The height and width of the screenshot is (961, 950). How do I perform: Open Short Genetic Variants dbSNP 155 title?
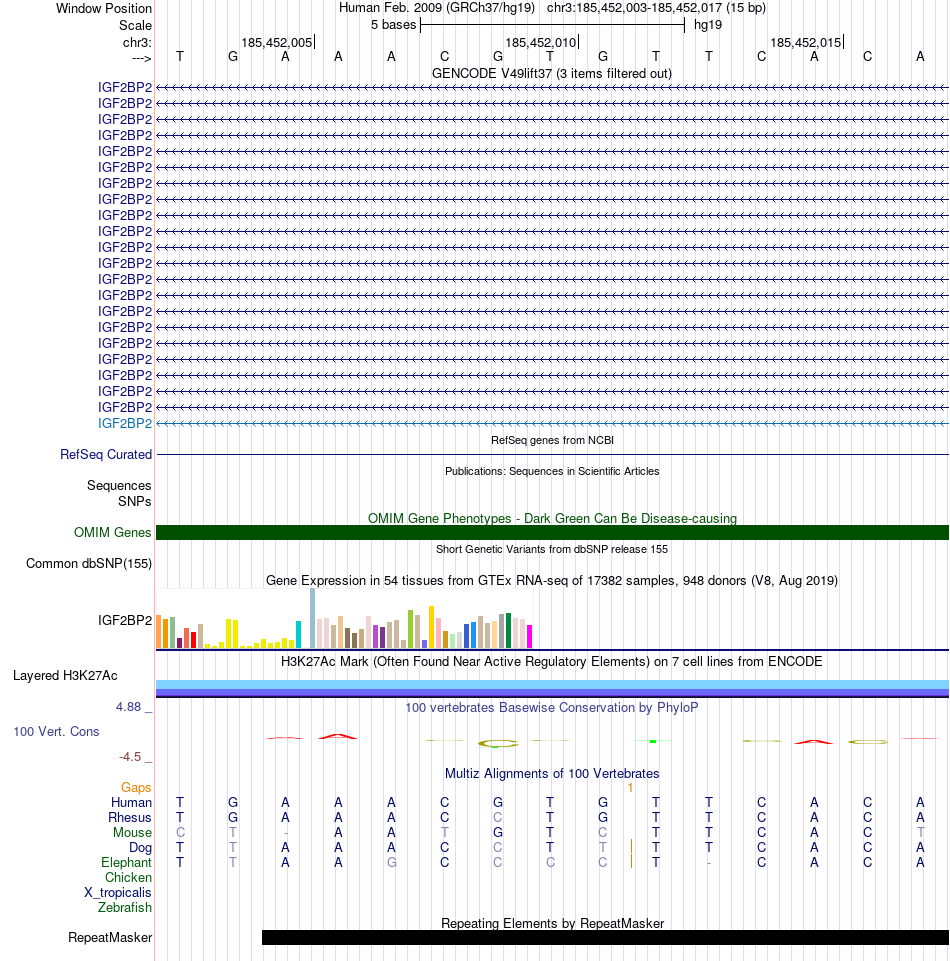point(552,549)
